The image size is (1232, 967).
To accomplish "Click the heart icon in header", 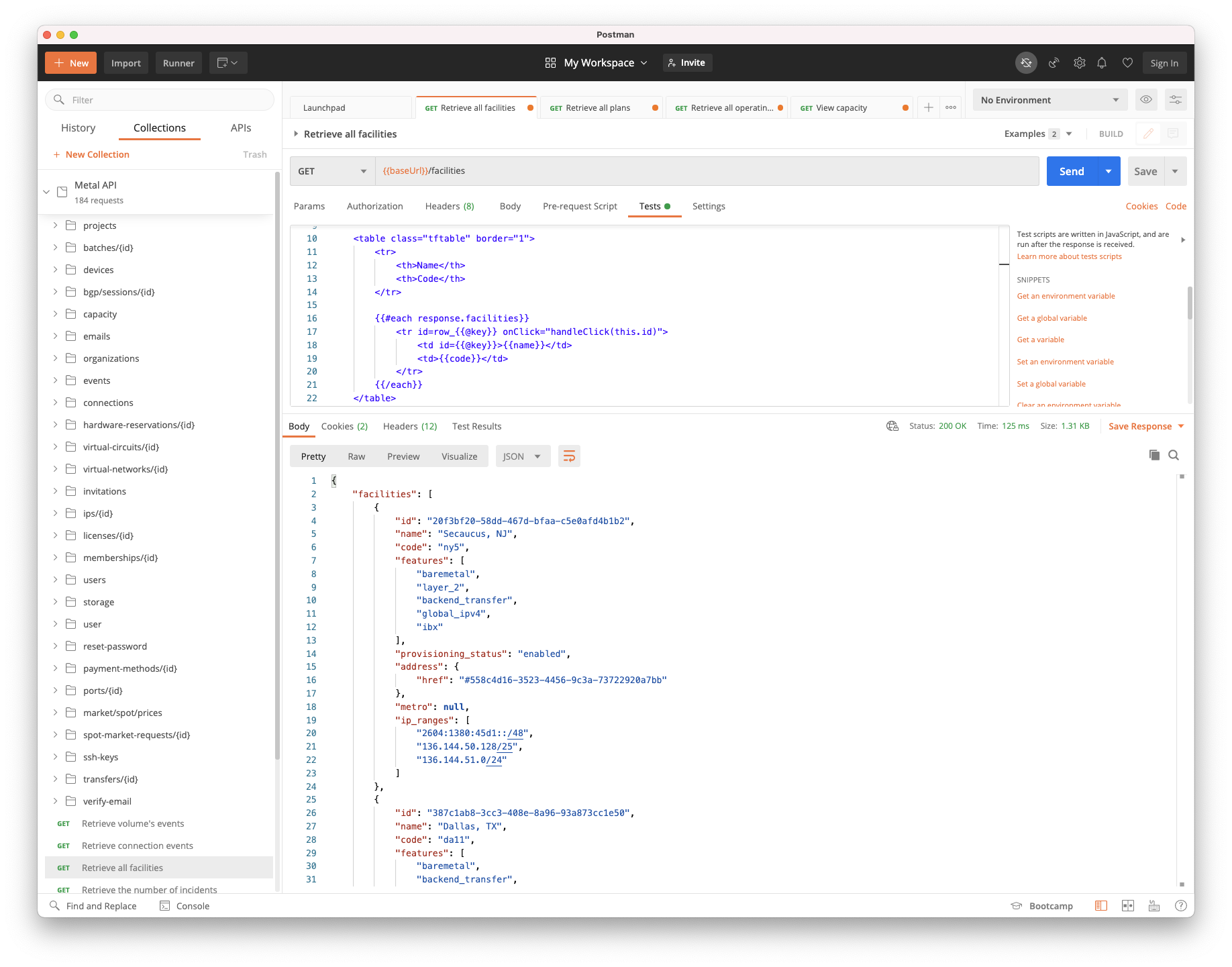I will click(1127, 62).
